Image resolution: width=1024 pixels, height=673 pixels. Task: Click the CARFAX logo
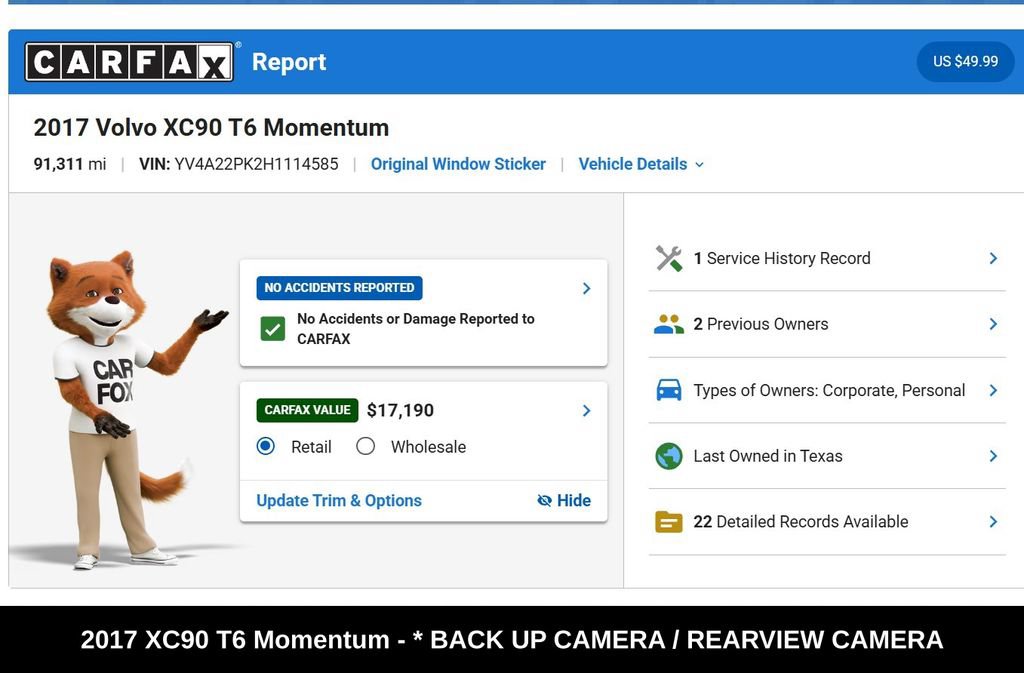pos(129,62)
